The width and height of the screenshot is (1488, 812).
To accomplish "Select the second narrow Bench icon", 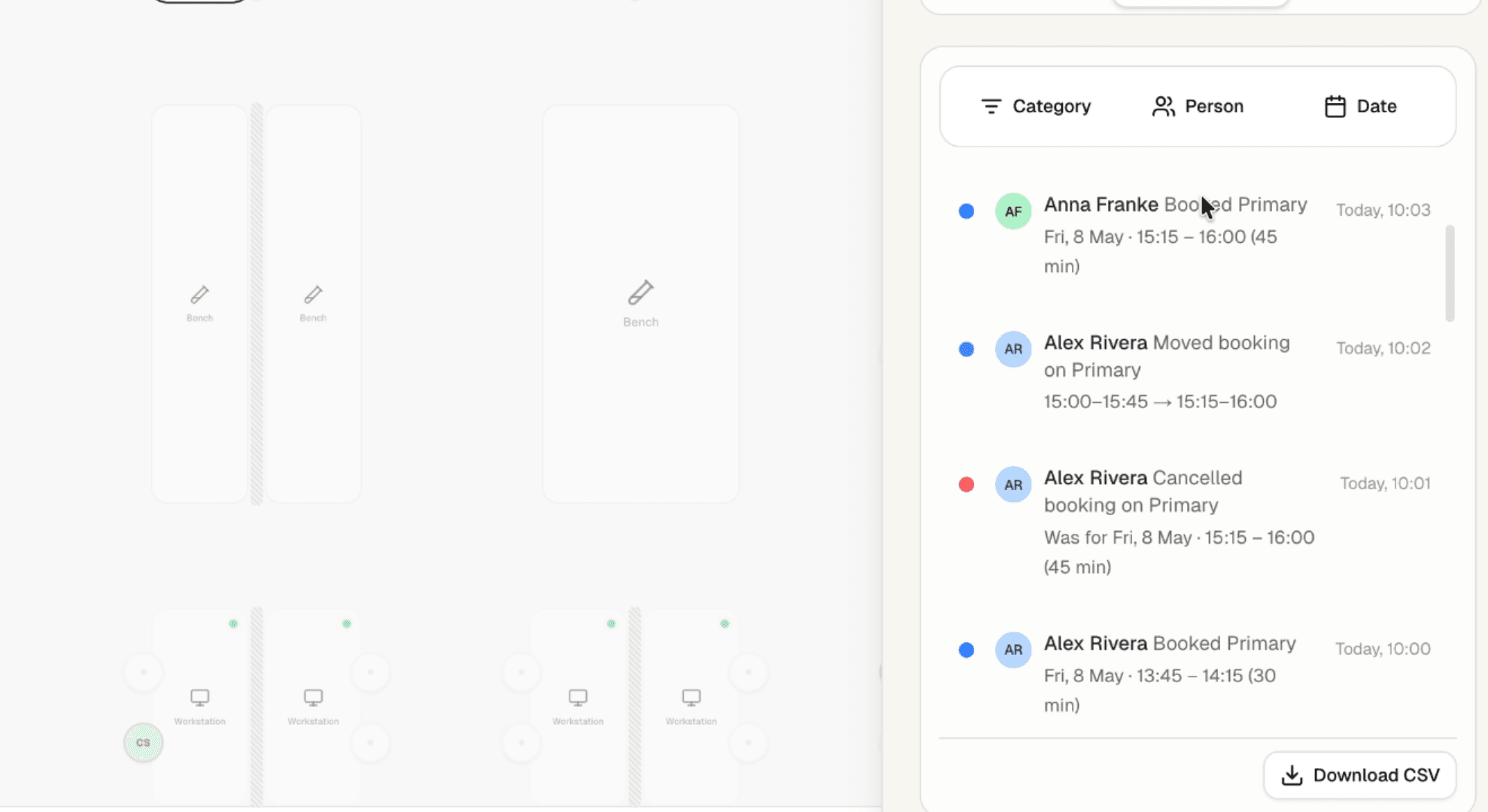I will coord(313,295).
